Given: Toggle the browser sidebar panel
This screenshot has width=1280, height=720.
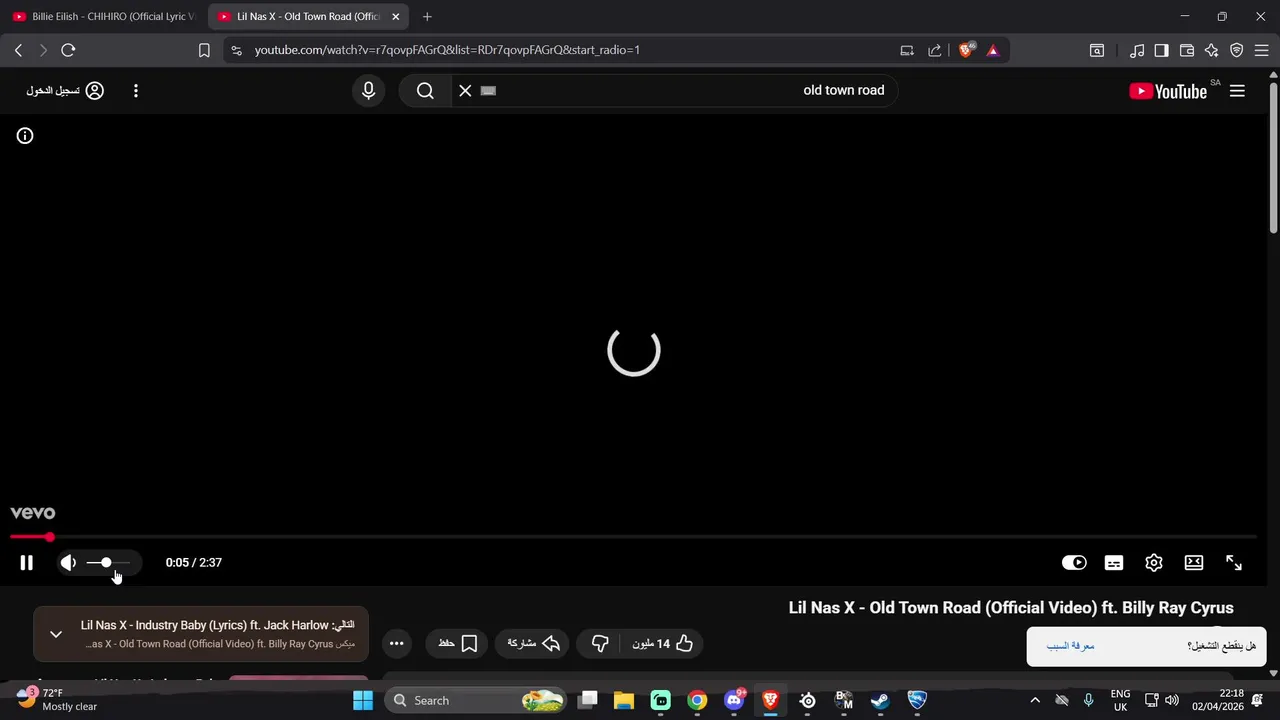Looking at the screenshot, I should [1161, 50].
